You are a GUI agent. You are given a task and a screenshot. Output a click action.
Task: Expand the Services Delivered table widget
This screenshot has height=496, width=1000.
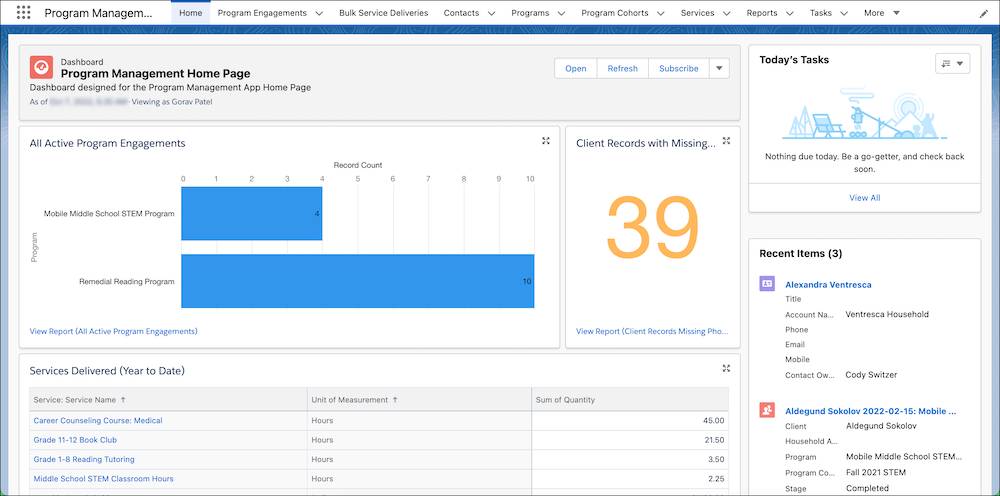(x=726, y=368)
